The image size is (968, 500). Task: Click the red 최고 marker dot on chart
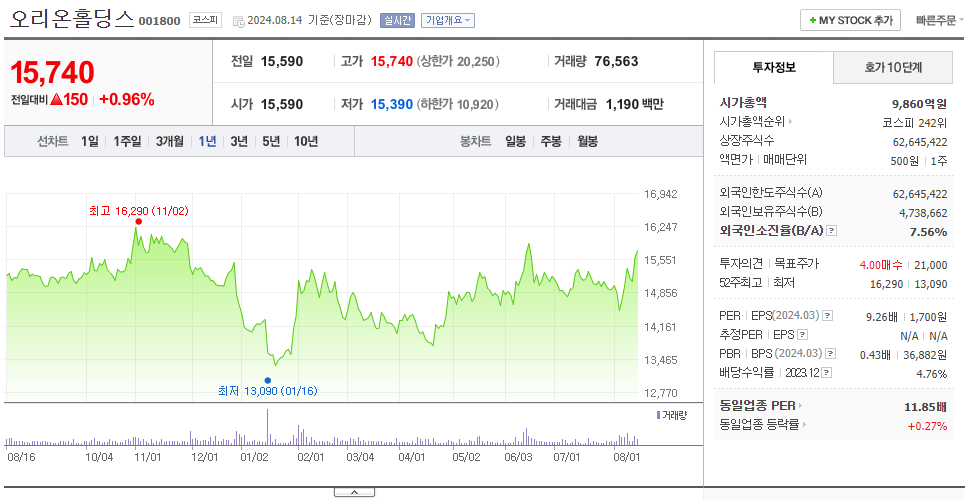tap(138, 222)
